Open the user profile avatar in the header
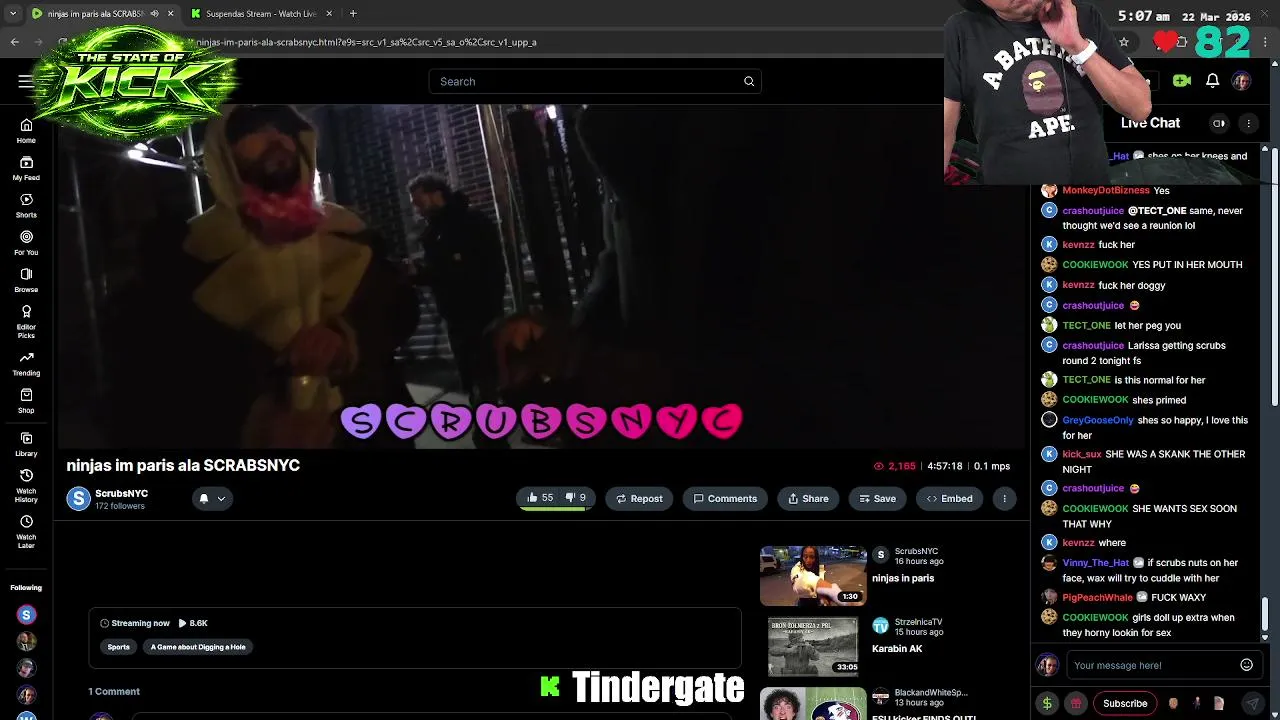Image resolution: width=1280 pixels, height=720 pixels. click(x=1241, y=81)
